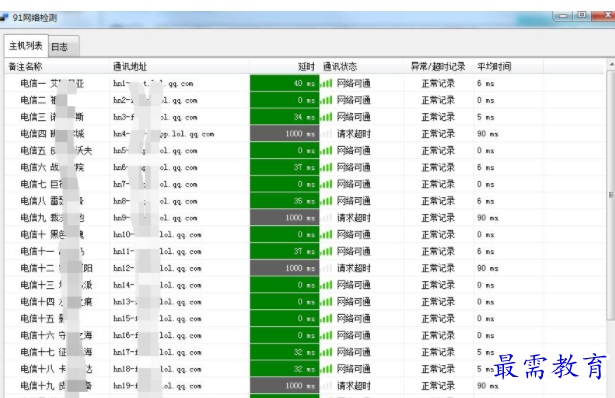Click the signal bars icon in the 电信十五 row

(326, 319)
